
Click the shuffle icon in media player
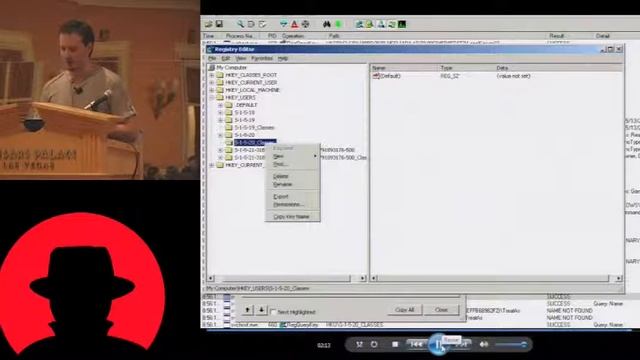coord(359,344)
